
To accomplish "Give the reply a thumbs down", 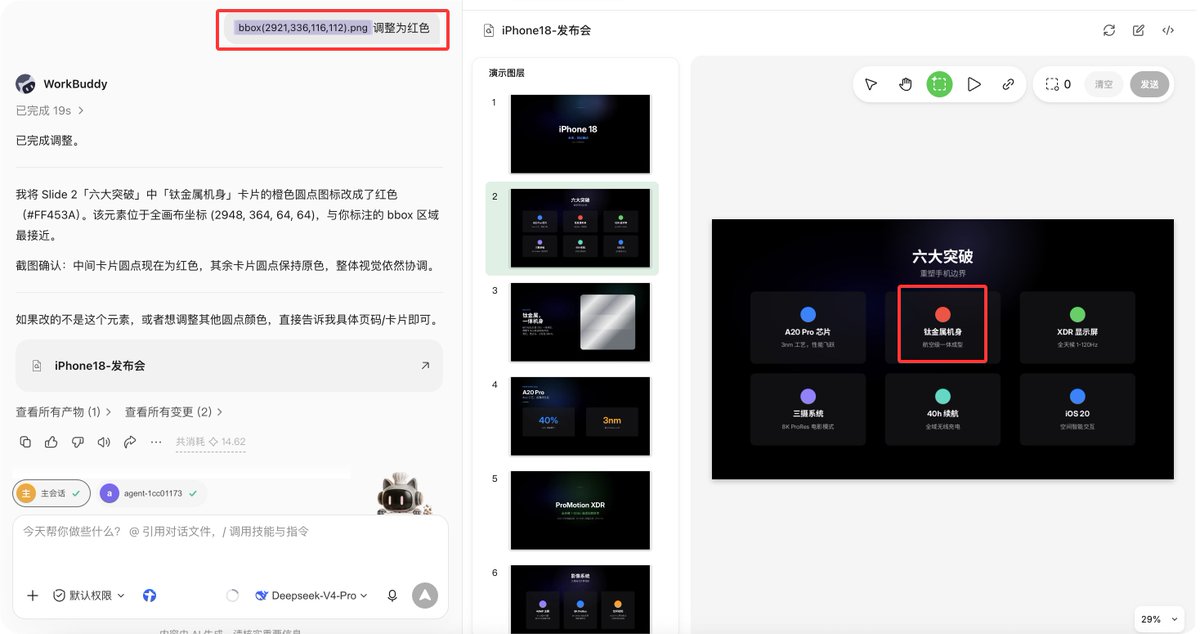I will coord(77,442).
